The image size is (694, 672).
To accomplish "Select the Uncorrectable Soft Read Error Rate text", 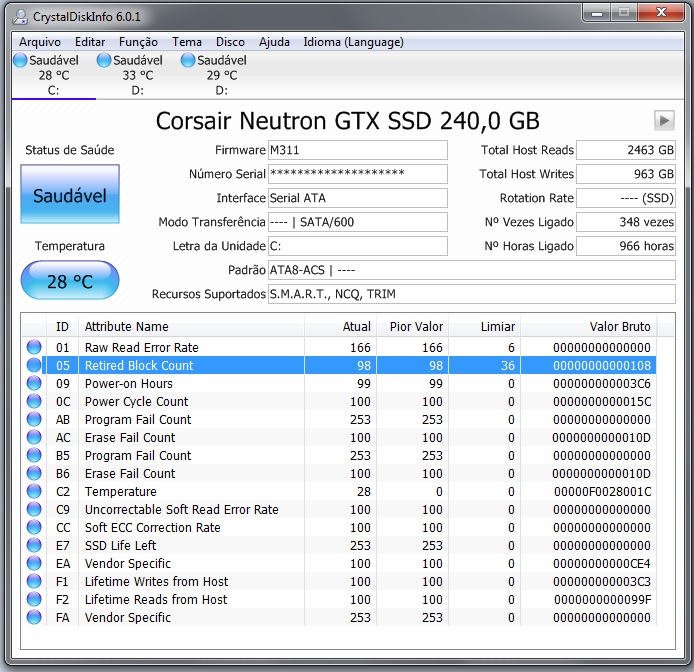I will coord(181,510).
